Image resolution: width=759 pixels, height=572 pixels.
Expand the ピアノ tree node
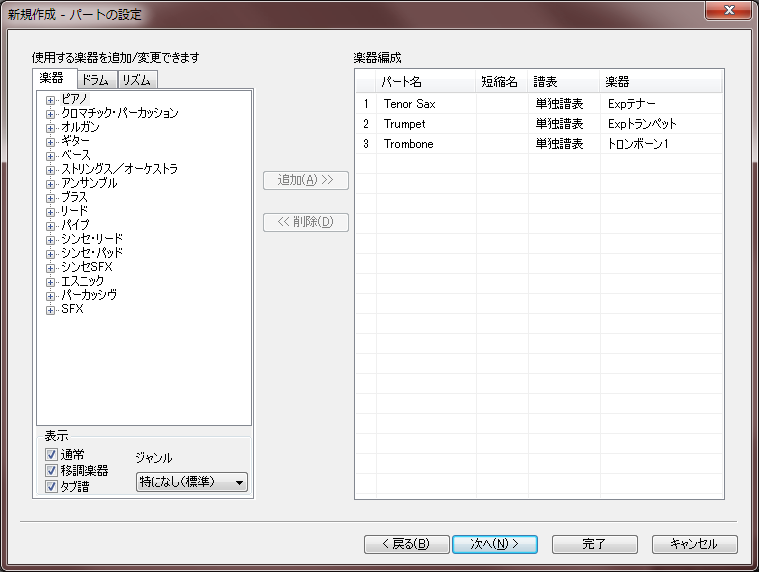click(50, 100)
